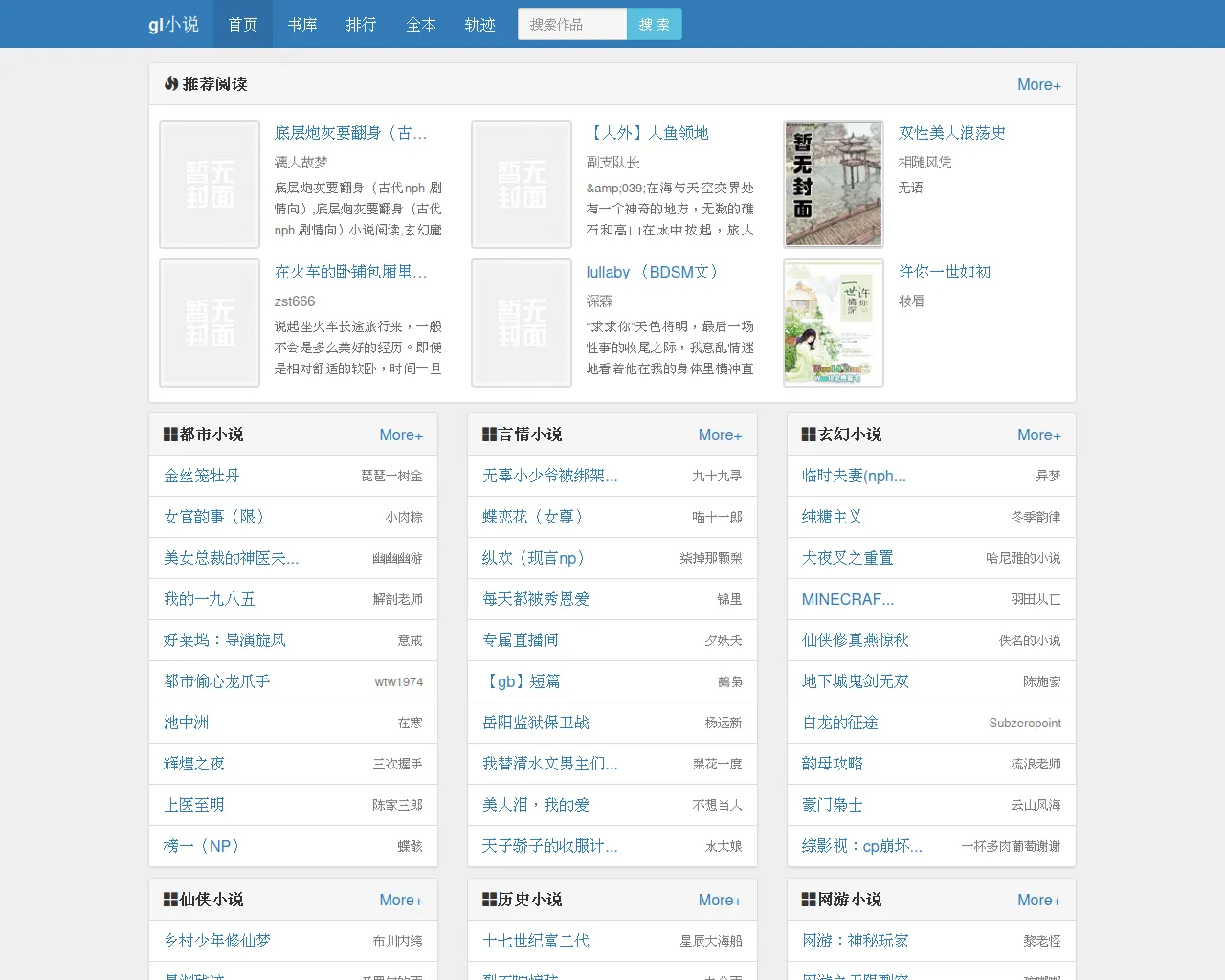Click the grid icon next to 网游小说
This screenshot has width=1225, height=980.
click(x=809, y=900)
